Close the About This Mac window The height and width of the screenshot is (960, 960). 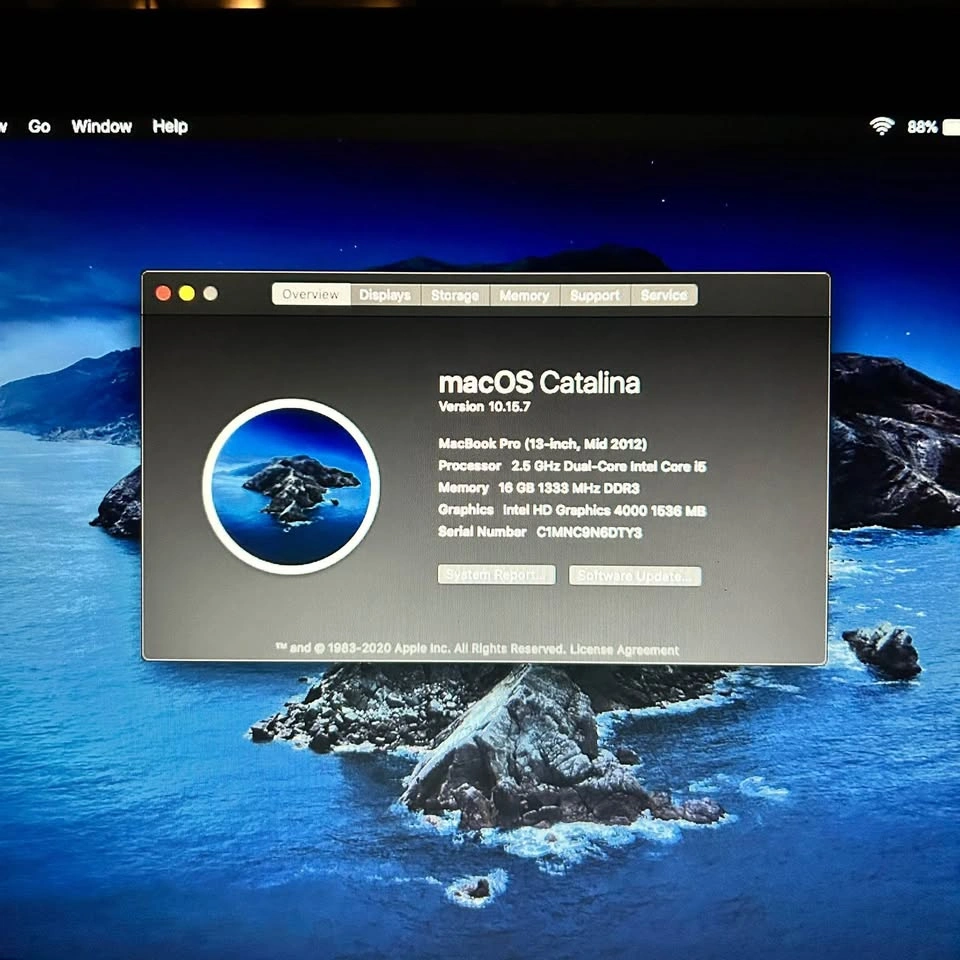(163, 293)
